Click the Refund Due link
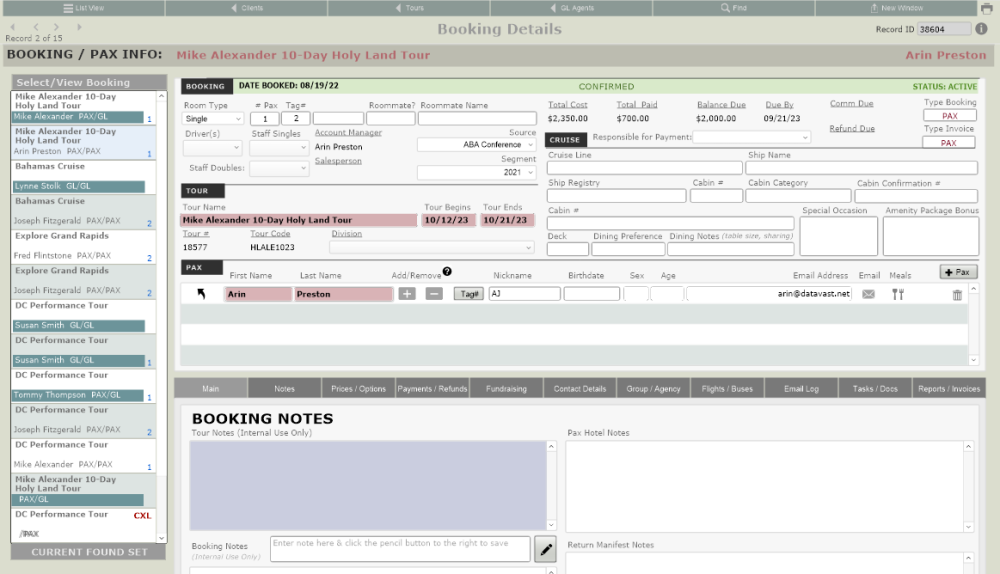1000x574 pixels. coord(852,129)
